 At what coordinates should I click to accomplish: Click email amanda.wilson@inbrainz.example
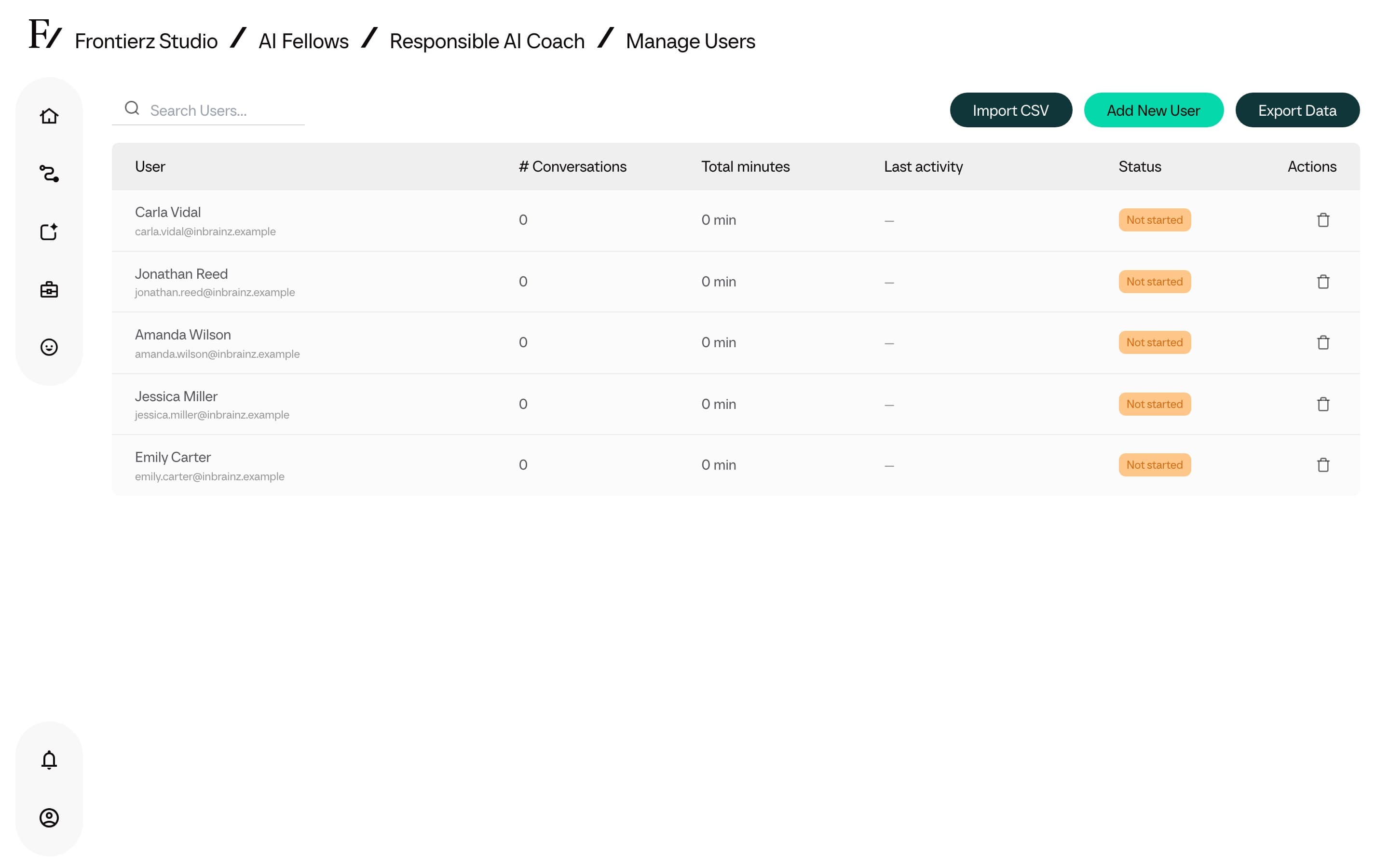[217, 353]
